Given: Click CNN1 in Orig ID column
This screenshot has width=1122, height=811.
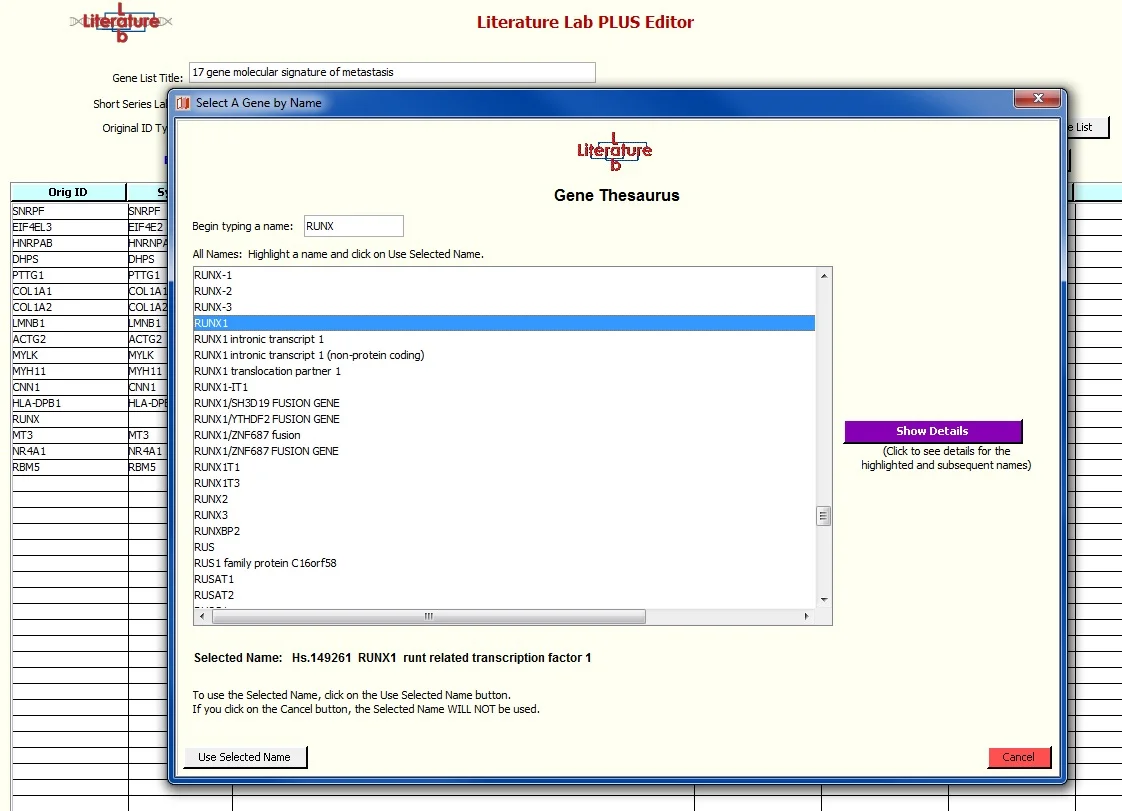Looking at the screenshot, I should click(x=69, y=387).
